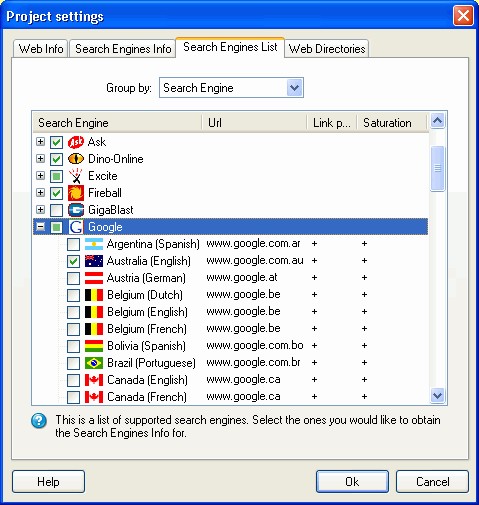Uncheck the Australia (English) checkbox

click(x=73, y=261)
